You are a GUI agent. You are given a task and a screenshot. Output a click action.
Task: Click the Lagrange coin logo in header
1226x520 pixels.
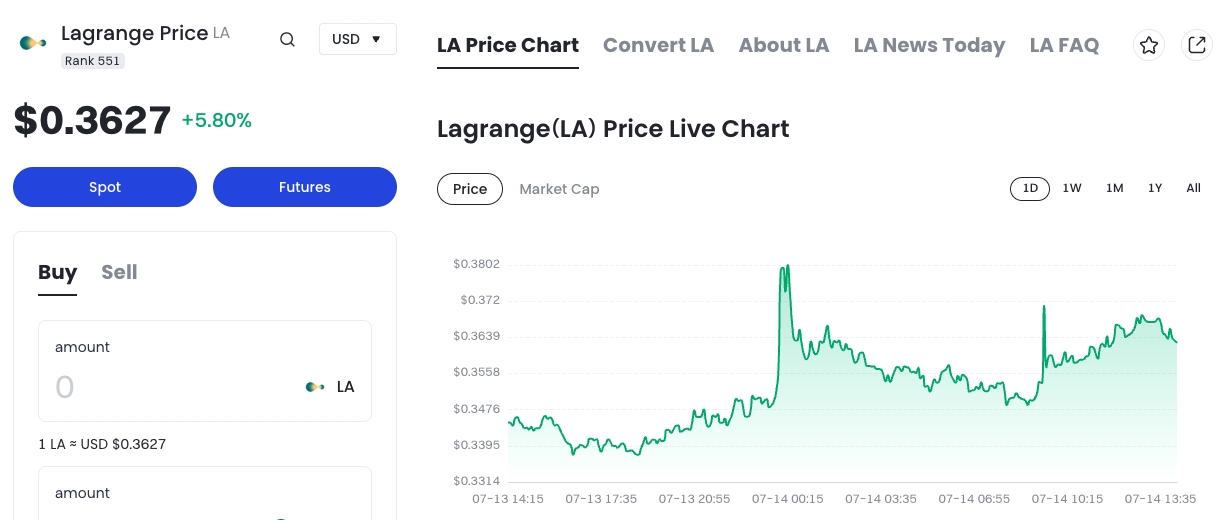tap(33, 42)
